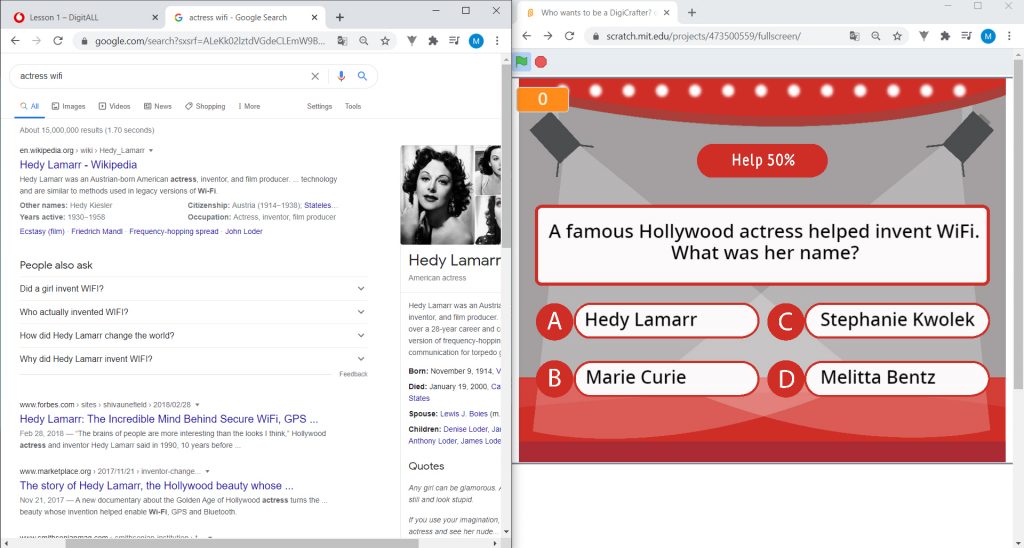The width and height of the screenshot is (1024, 548).
Task: Open the media control icon in Google window
Action: coord(454,40)
